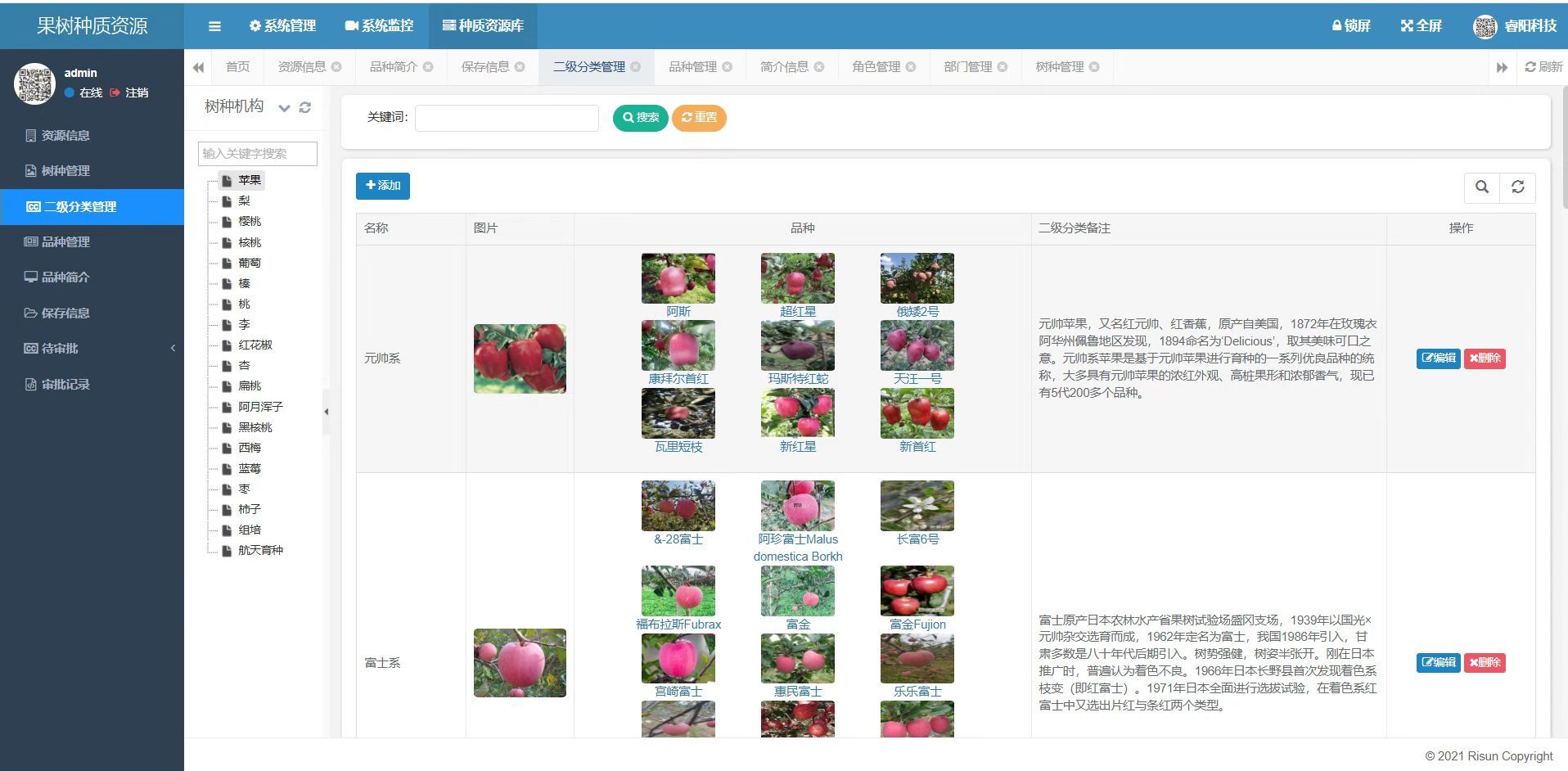
Task: Open the 系统管理 top menu
Action: tap(282, 26)
